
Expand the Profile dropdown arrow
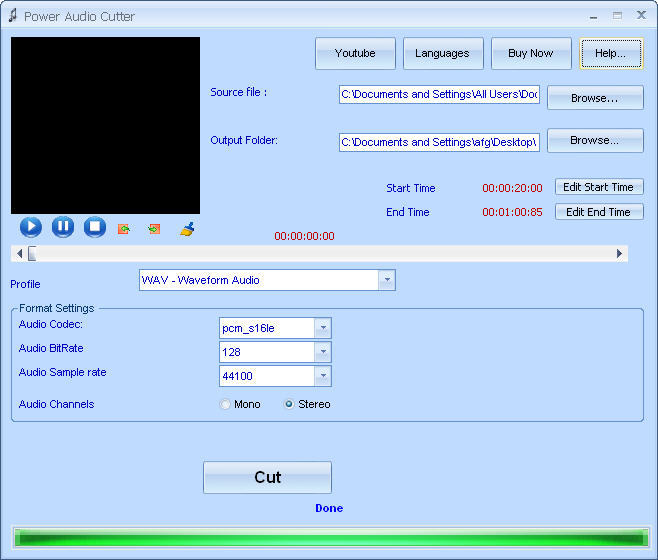pyautogui.click(x=386, y=280)
